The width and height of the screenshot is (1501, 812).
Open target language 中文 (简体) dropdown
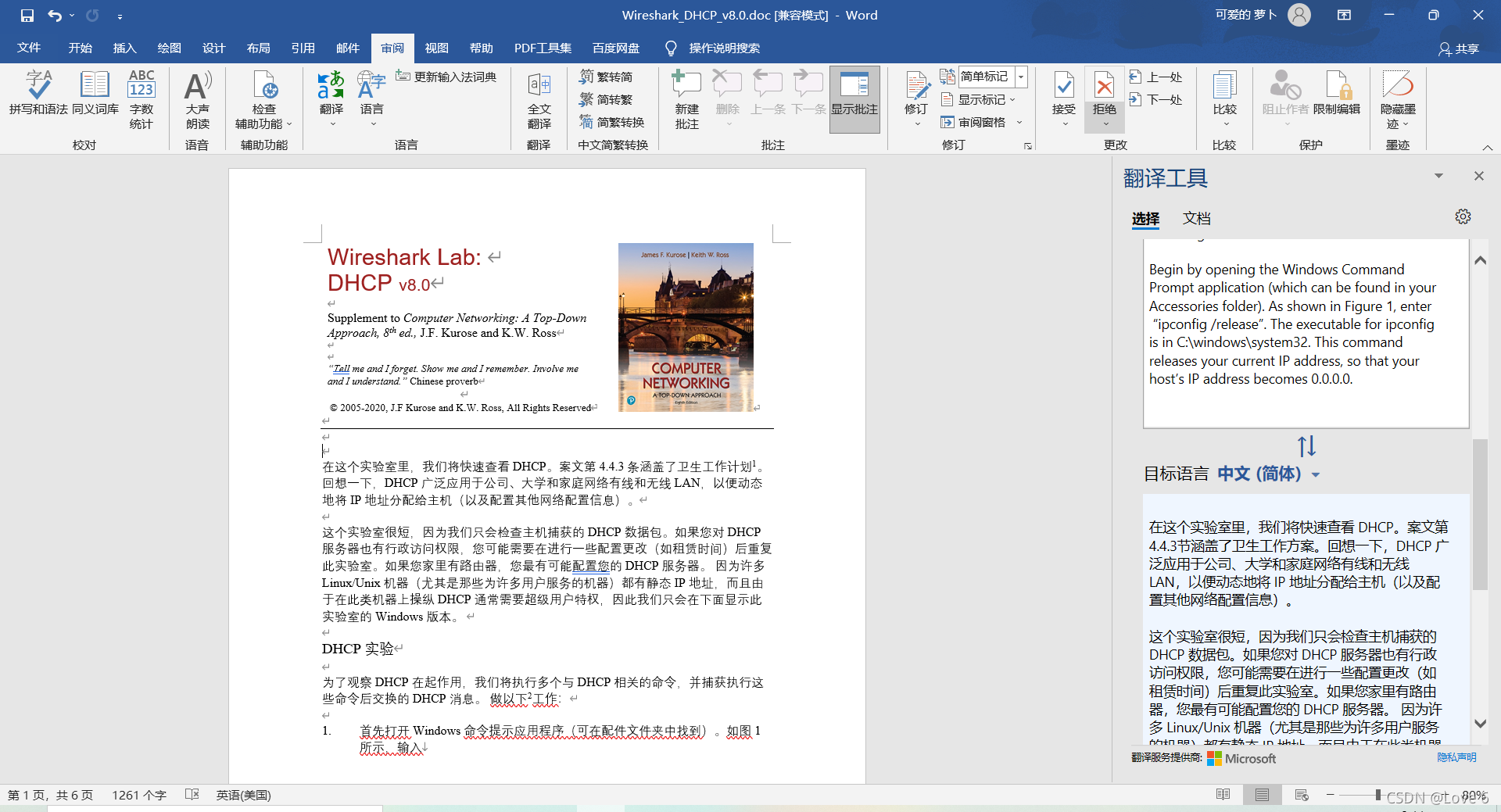tap(1268, 474)
